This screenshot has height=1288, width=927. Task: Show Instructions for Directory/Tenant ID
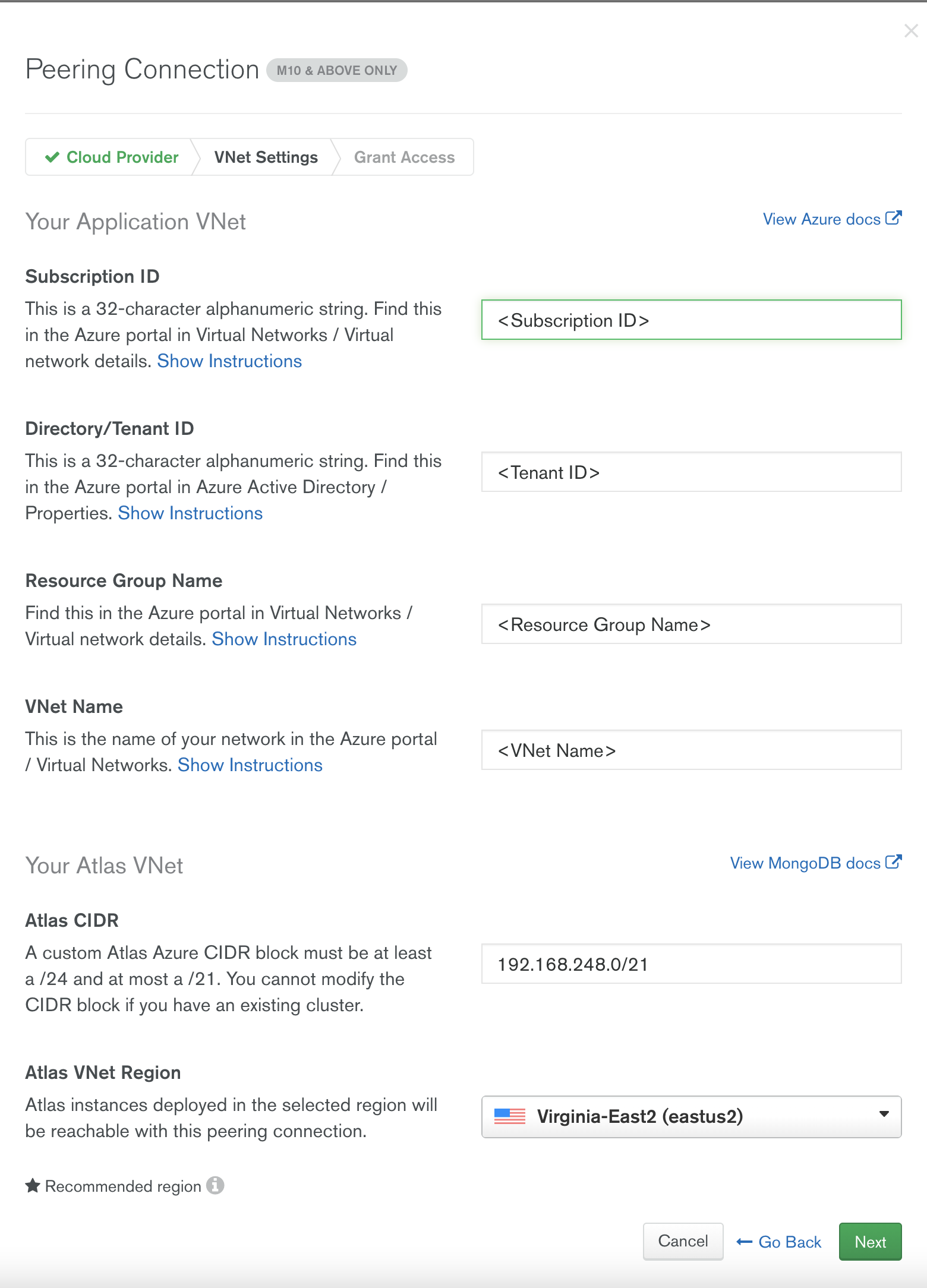click(190, 513)
